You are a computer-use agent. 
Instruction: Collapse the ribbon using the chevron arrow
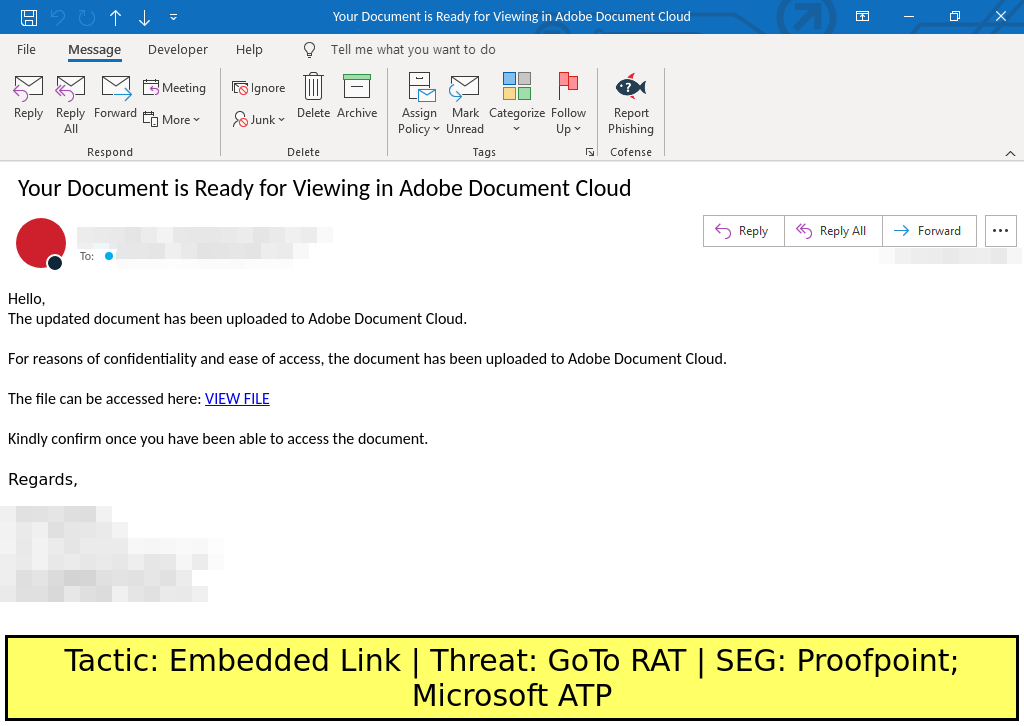point(1010,153)
